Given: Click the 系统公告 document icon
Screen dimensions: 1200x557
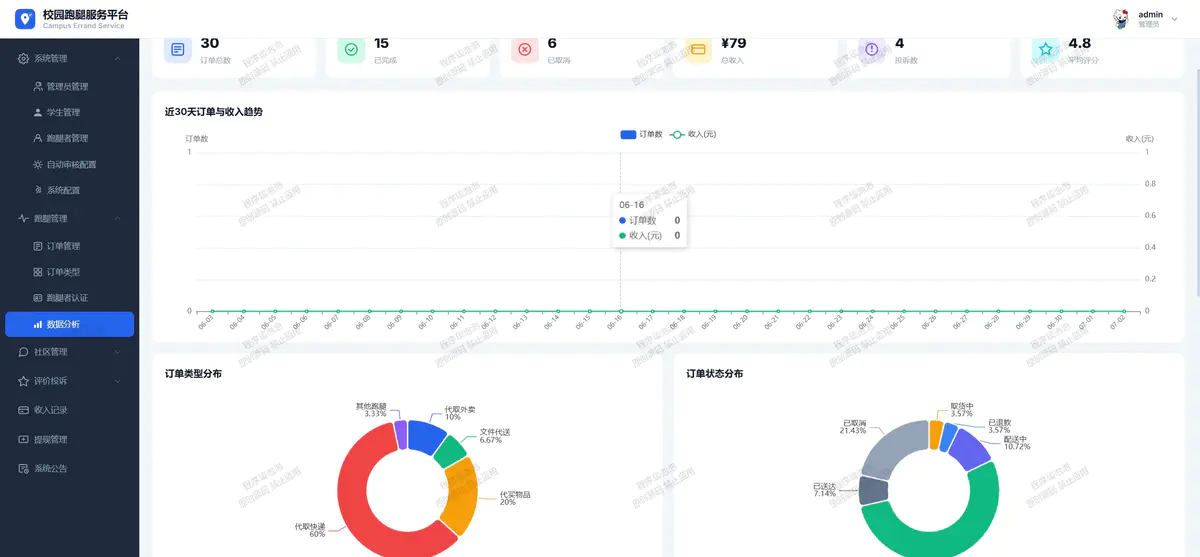Looking at the screenshot, I should tap(24, 468).
